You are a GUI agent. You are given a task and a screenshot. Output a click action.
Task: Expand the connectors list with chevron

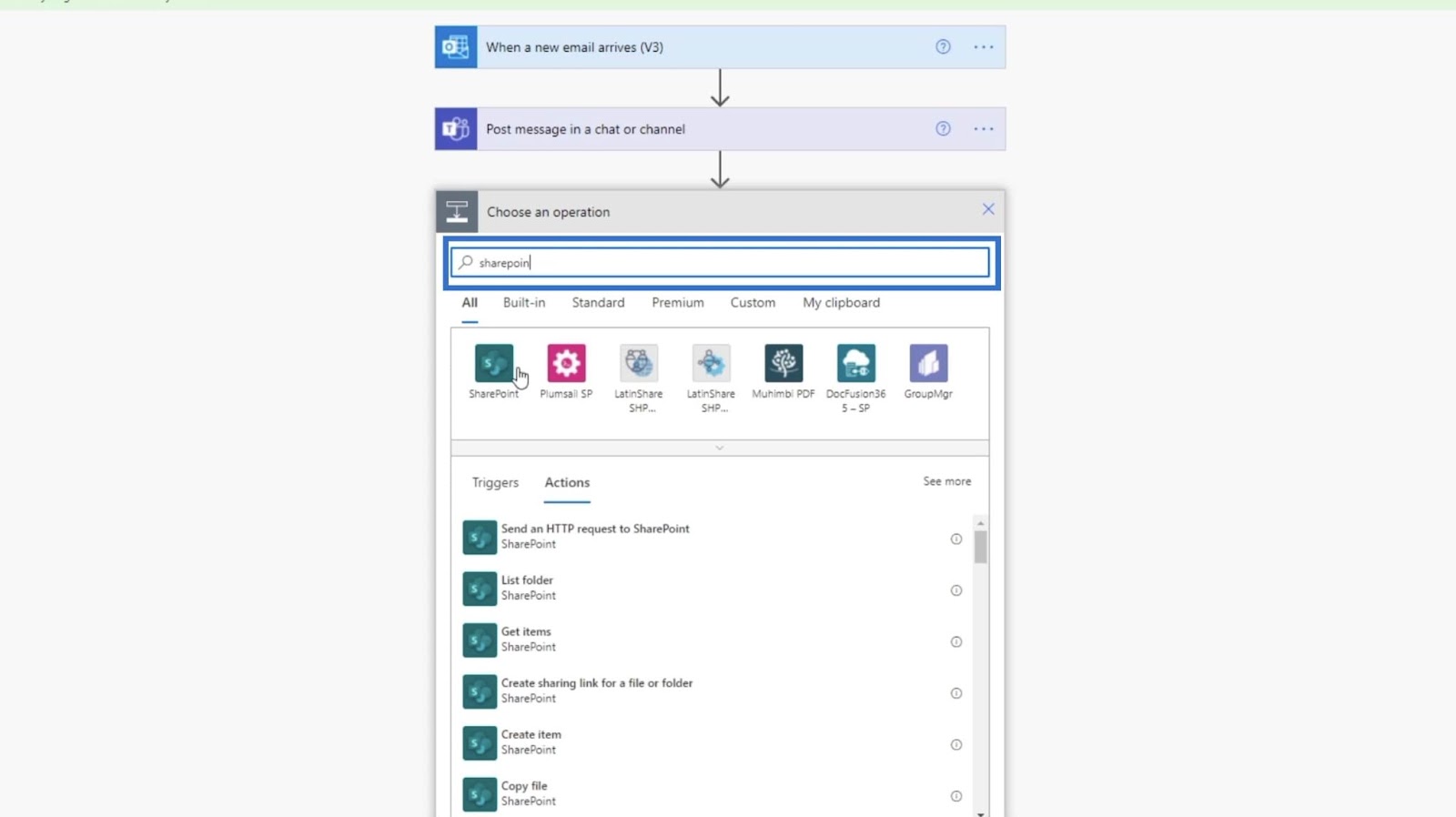[x=720, y=449]
